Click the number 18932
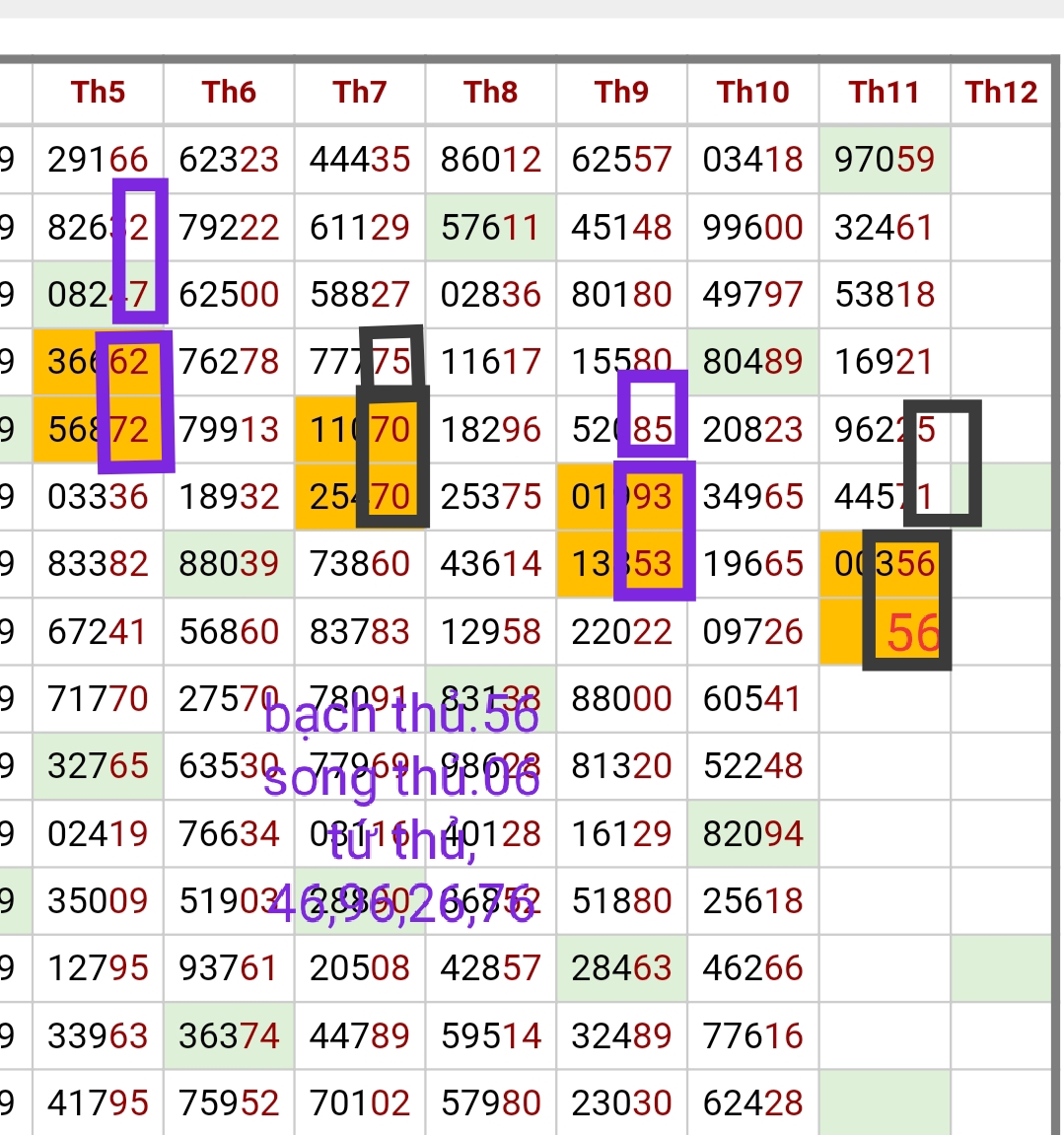Screen dimensions: 1064x1135 (229, 497)
